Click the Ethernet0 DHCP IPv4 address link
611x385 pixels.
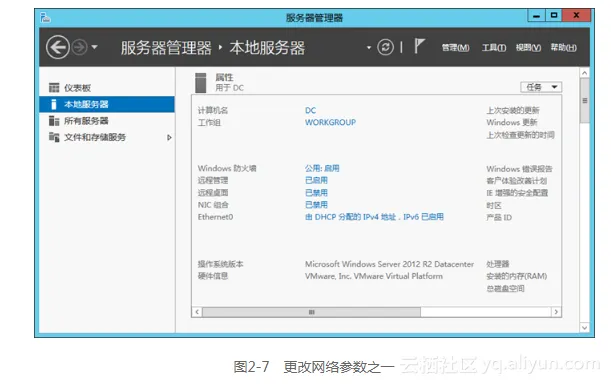pyautogui.click(x=374, y=217)
